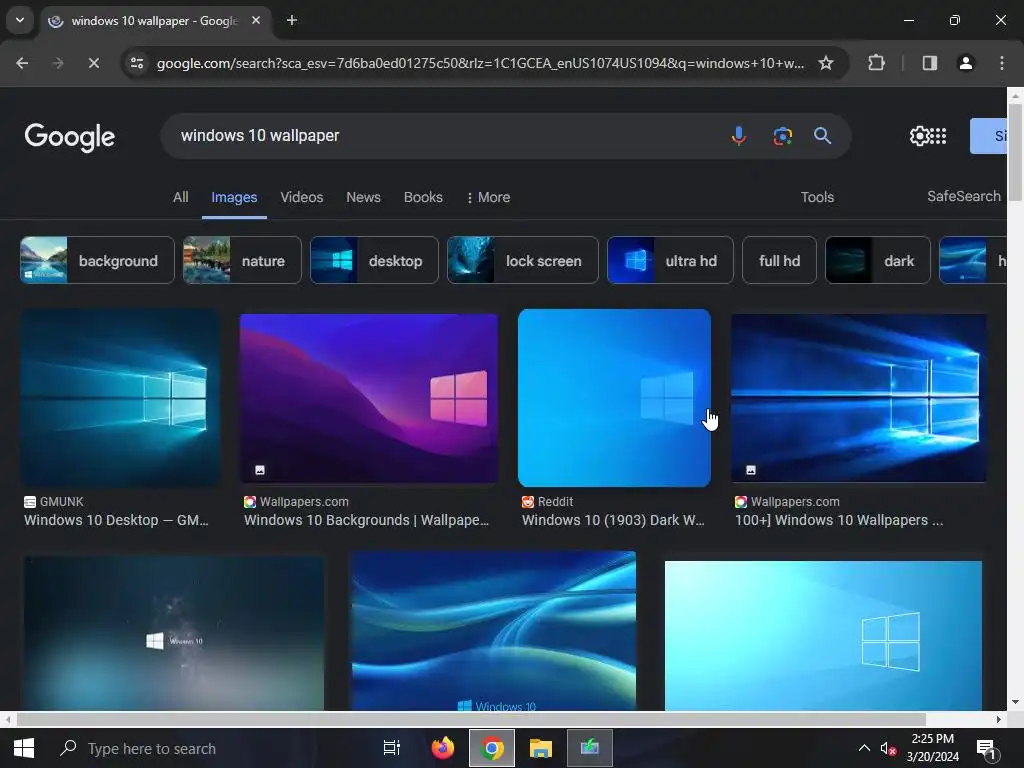Open Google quick settings gear icon
Screen dimensions: 1024x768
click(x=919, y=136)
